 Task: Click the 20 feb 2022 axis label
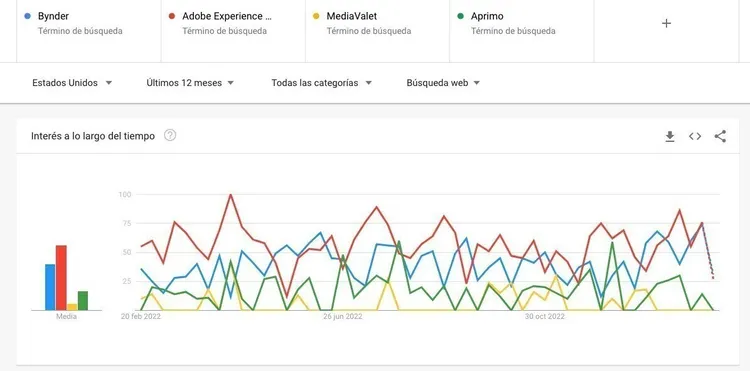point(141,316)
